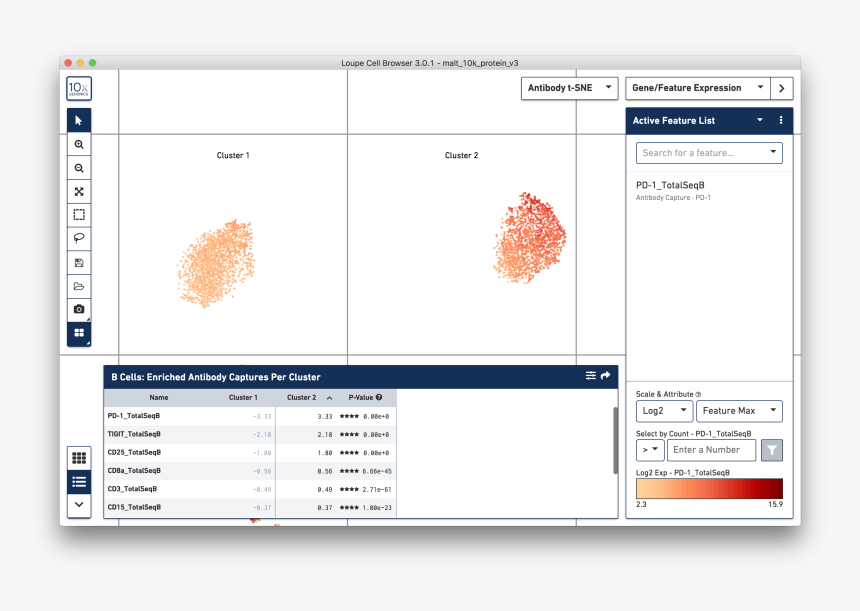Click the open folder icon
860x611 pixels.
tap(79, 286)
